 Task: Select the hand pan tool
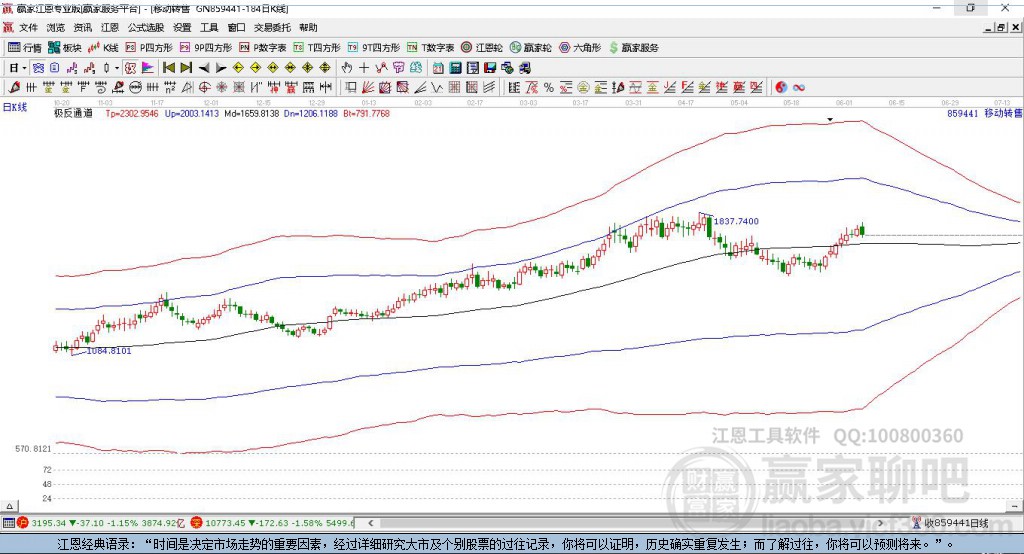click(x=347, y=68)
